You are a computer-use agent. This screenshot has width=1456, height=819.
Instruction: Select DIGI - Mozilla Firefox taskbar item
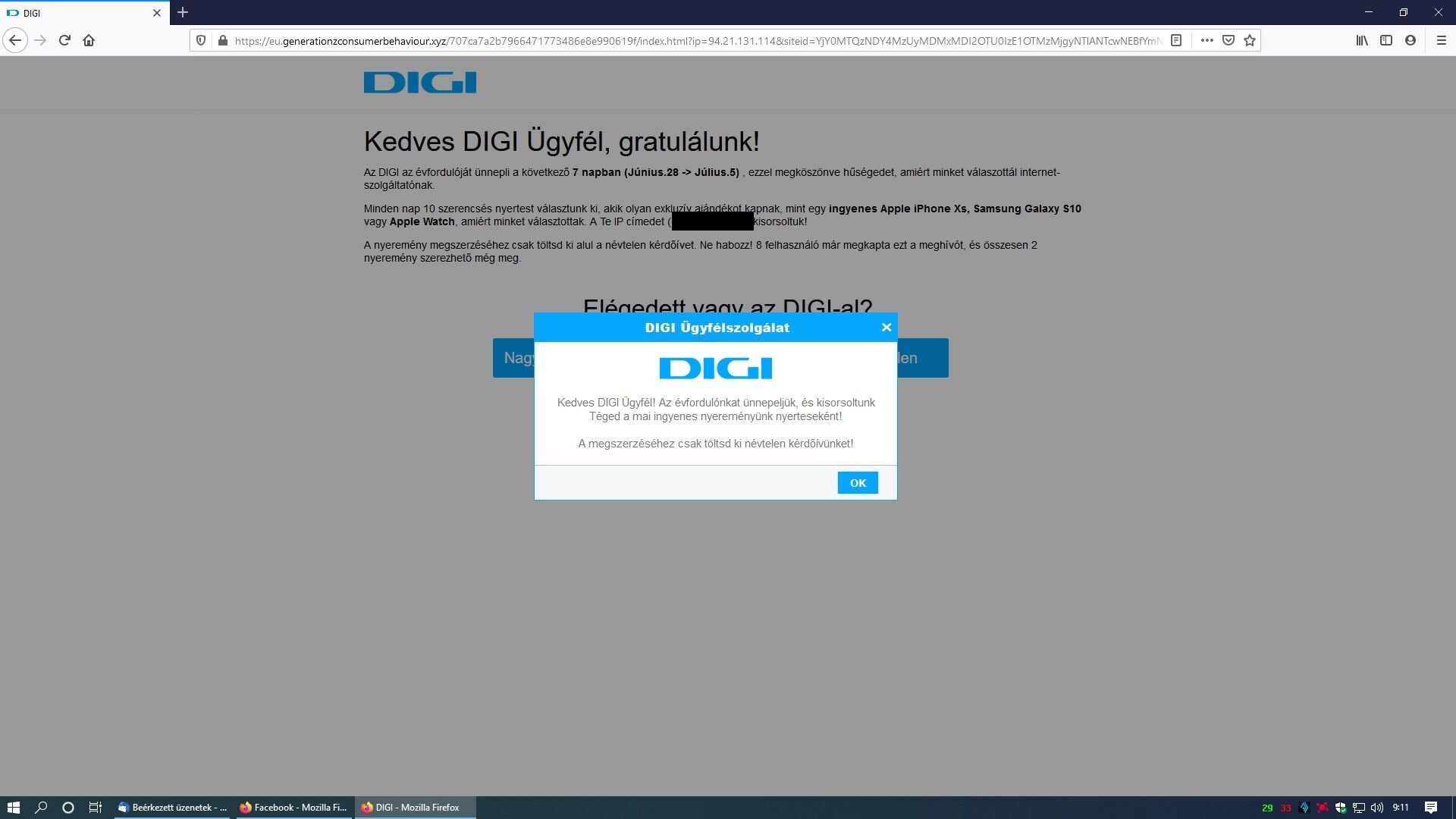(416, 808)
